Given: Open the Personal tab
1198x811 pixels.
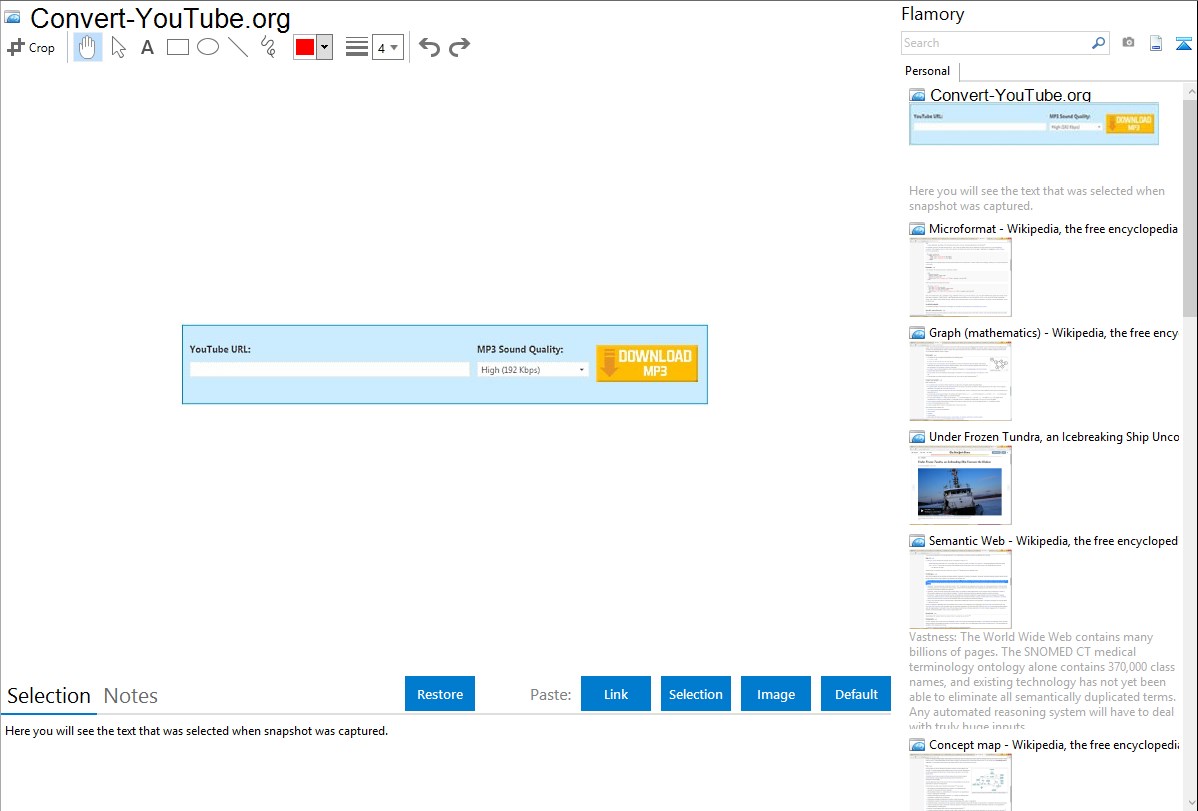Looking at the screenshot, I should 927,71.
